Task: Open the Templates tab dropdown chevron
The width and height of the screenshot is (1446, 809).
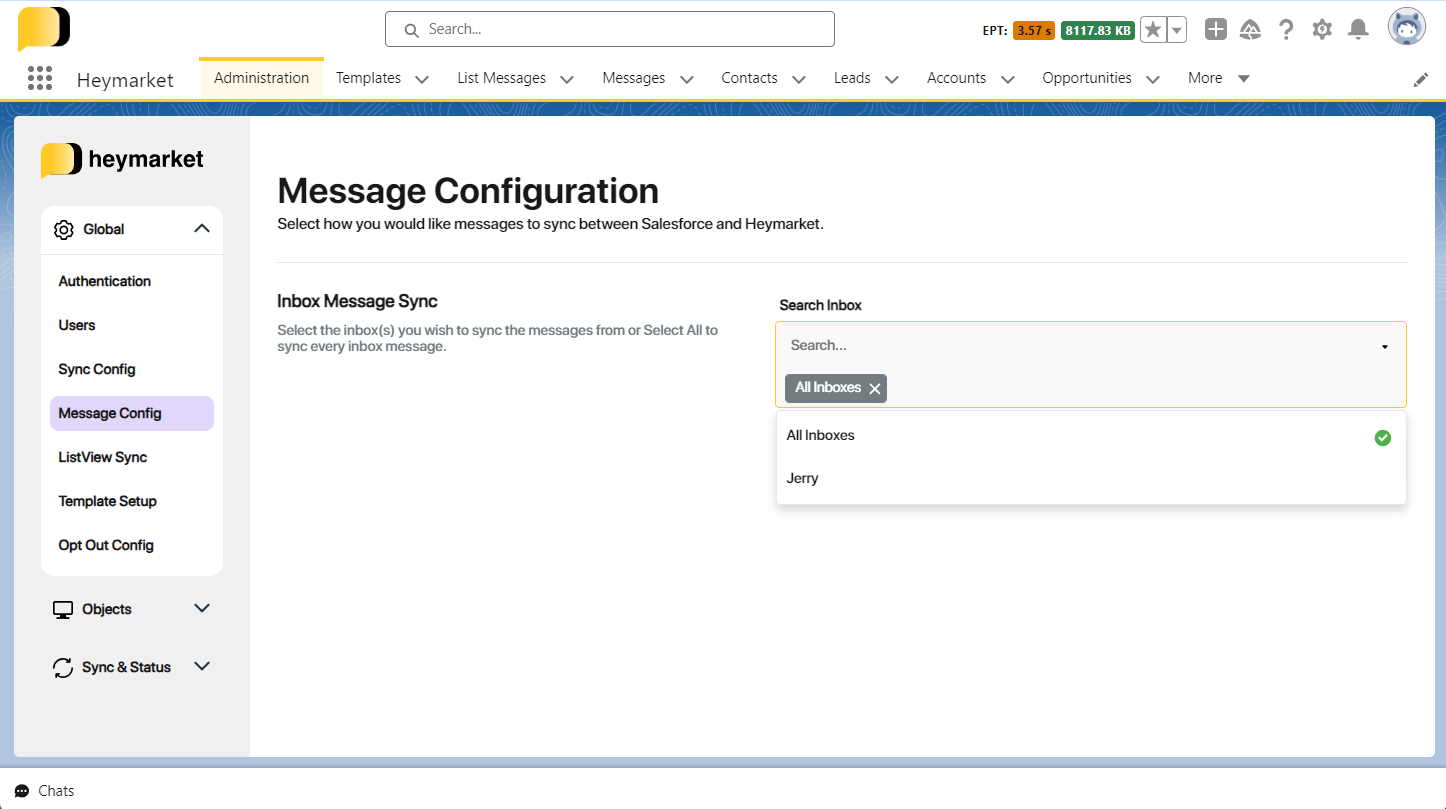Action: click(422, 79)
